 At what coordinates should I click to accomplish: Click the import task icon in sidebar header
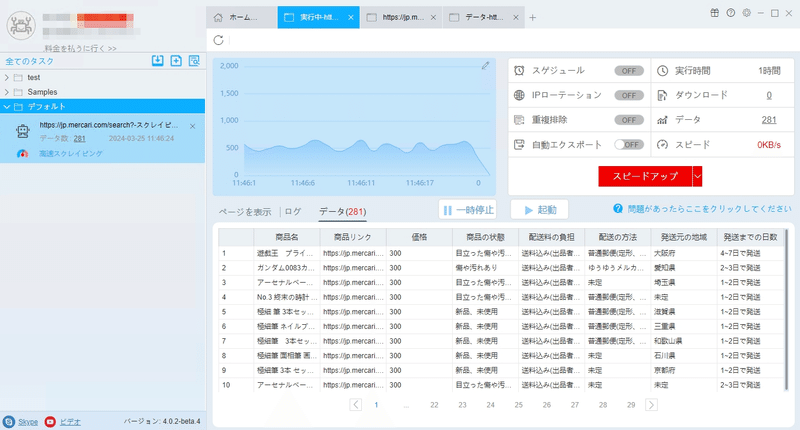point(158,61)
